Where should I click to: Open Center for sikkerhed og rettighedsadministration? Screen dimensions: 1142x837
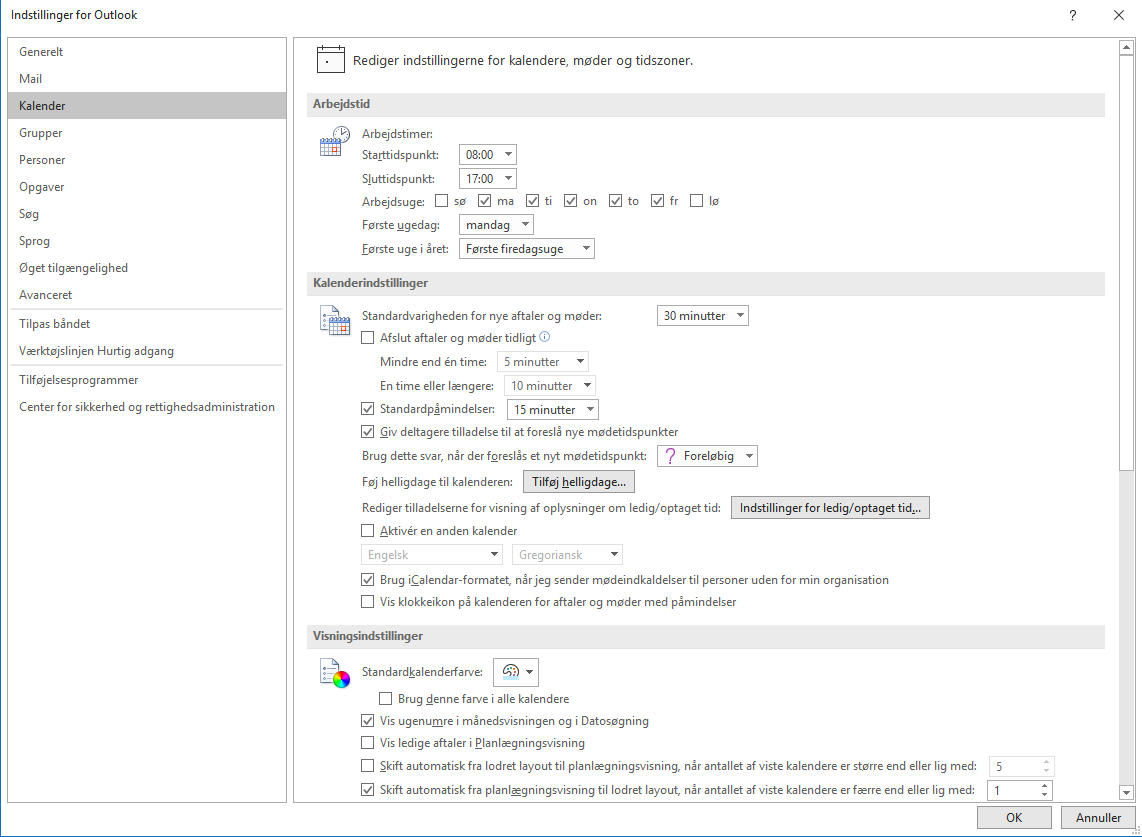point(146,406)
